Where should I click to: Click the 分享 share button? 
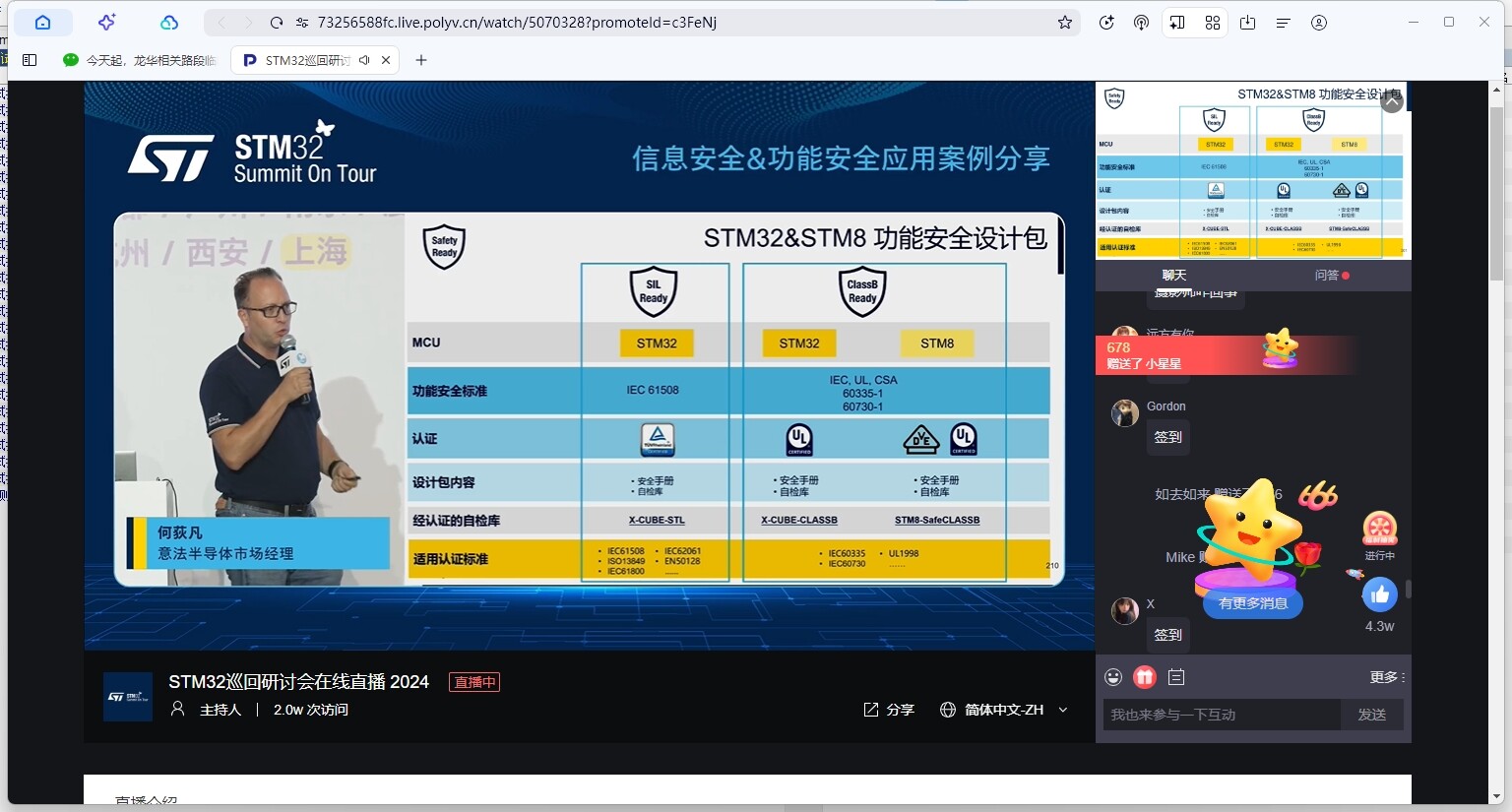click(x=889, y=710)
